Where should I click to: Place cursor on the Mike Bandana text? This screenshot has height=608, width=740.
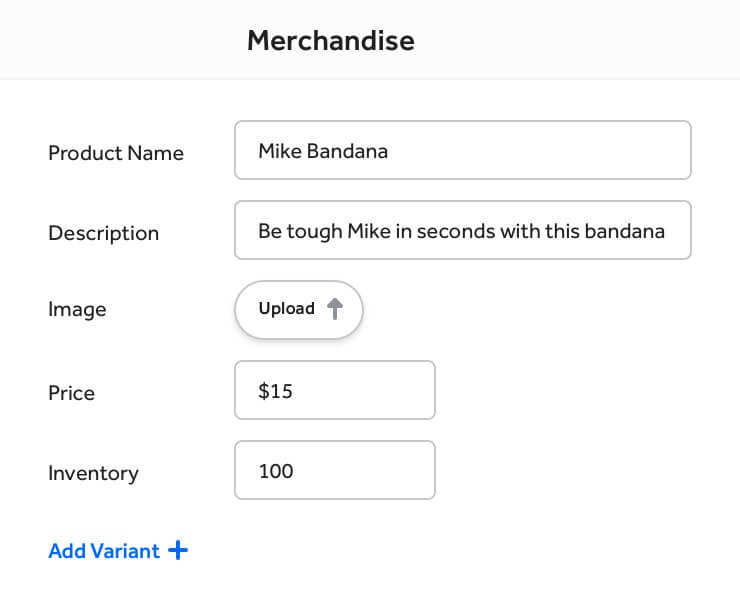pos(322,152)
